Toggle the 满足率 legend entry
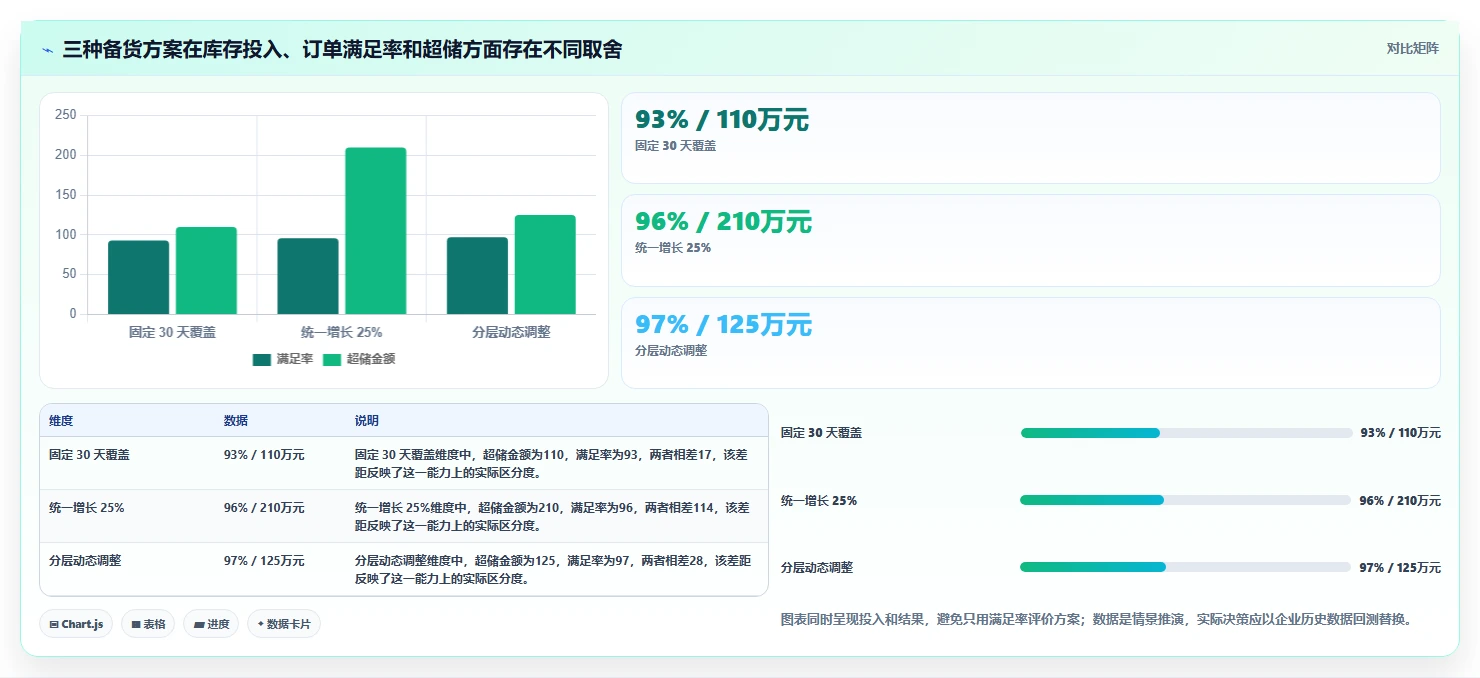1480x678 pixels. [283, 359]
